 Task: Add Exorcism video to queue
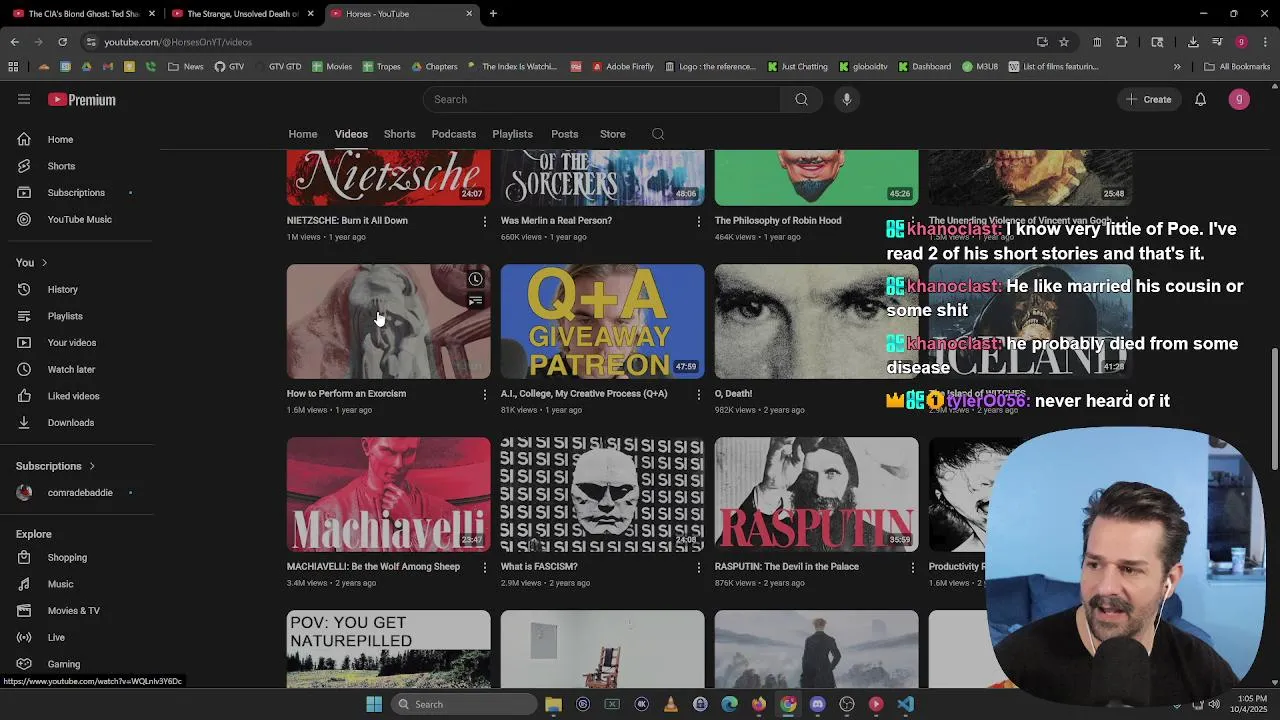pos(475,301)
